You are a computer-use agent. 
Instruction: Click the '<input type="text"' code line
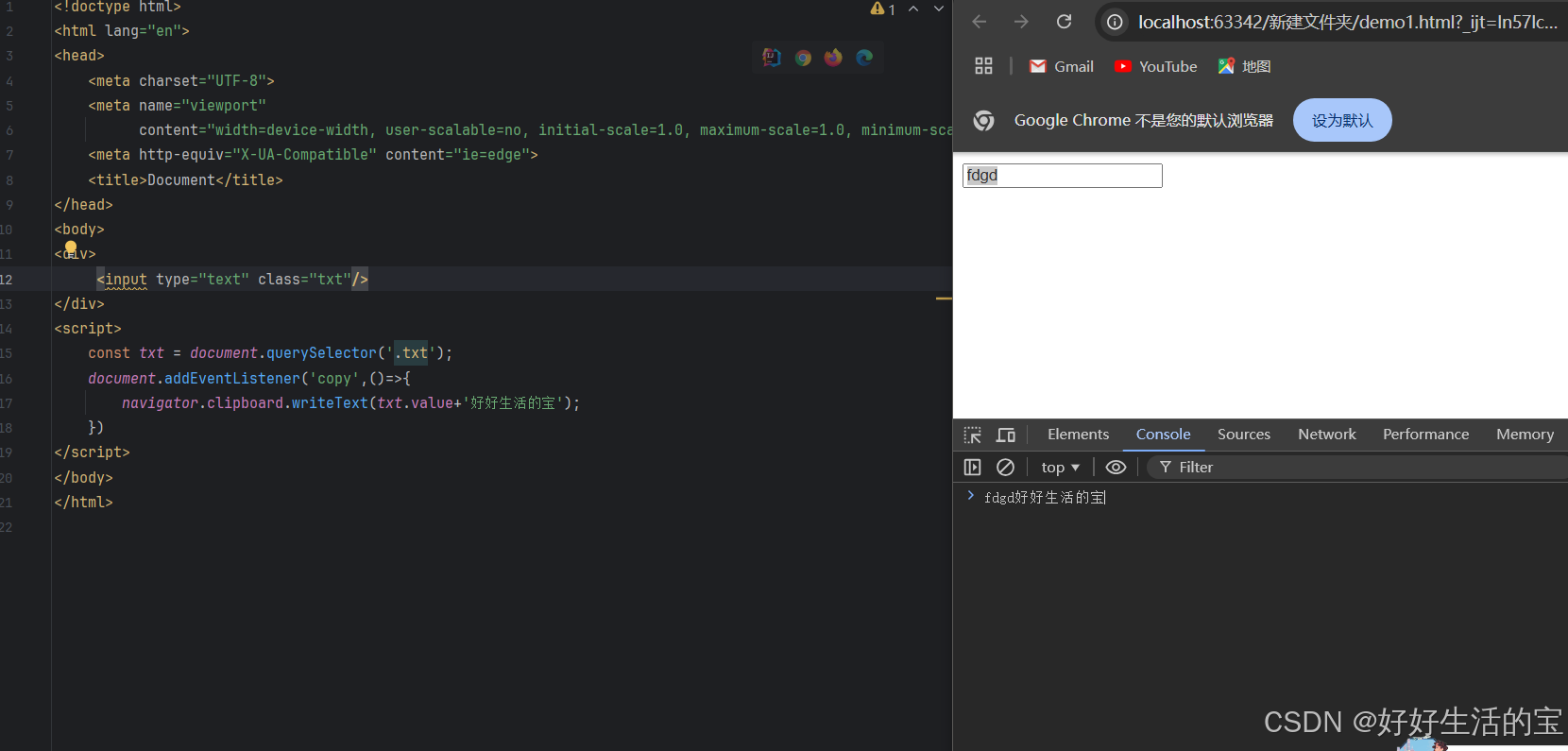[x=231, y=280]
